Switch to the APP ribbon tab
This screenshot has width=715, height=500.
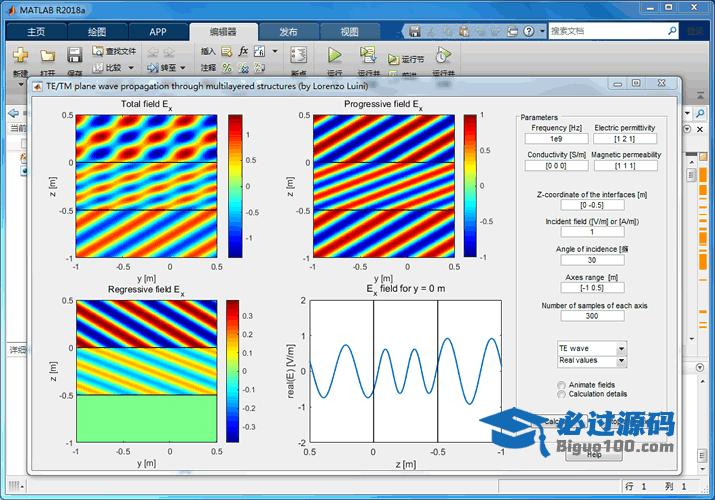pos(158,31)
